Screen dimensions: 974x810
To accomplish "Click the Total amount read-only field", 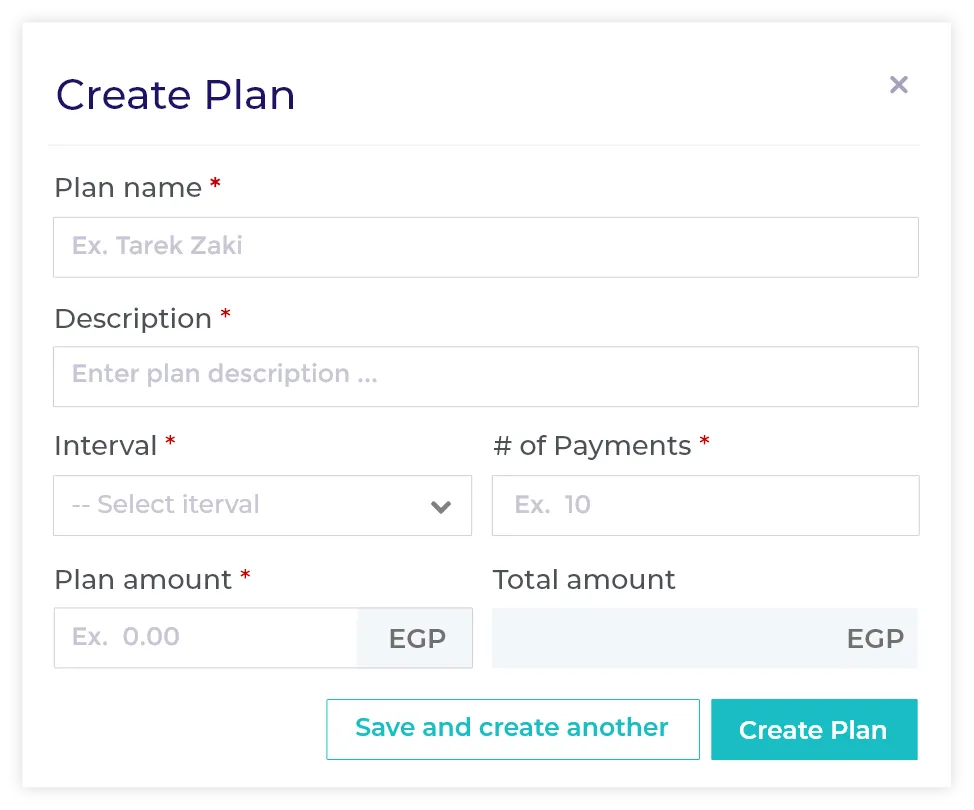I will coord(660,638).
